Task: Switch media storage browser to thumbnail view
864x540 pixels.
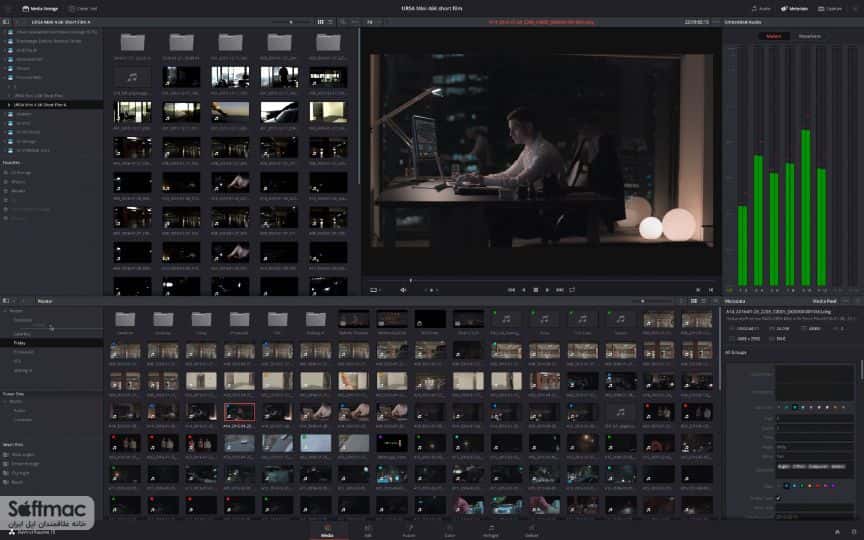Action: [321, 22]
